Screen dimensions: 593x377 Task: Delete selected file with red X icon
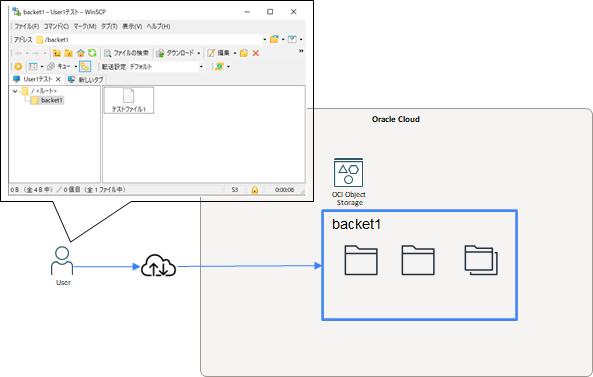click(256, 53)
